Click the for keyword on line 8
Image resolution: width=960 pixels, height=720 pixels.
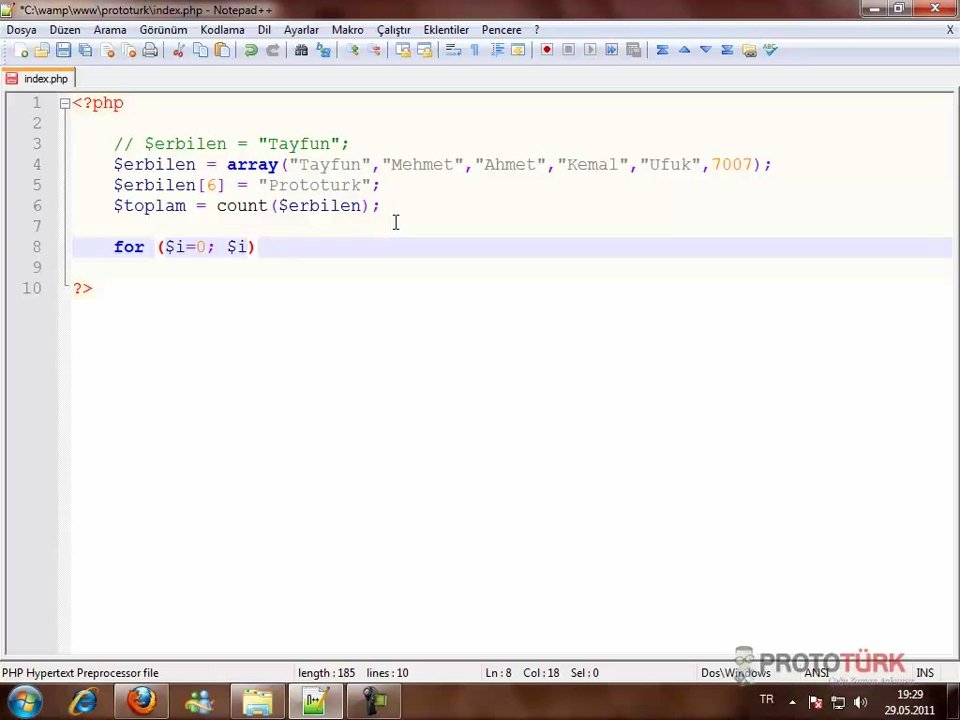point(129,247)
